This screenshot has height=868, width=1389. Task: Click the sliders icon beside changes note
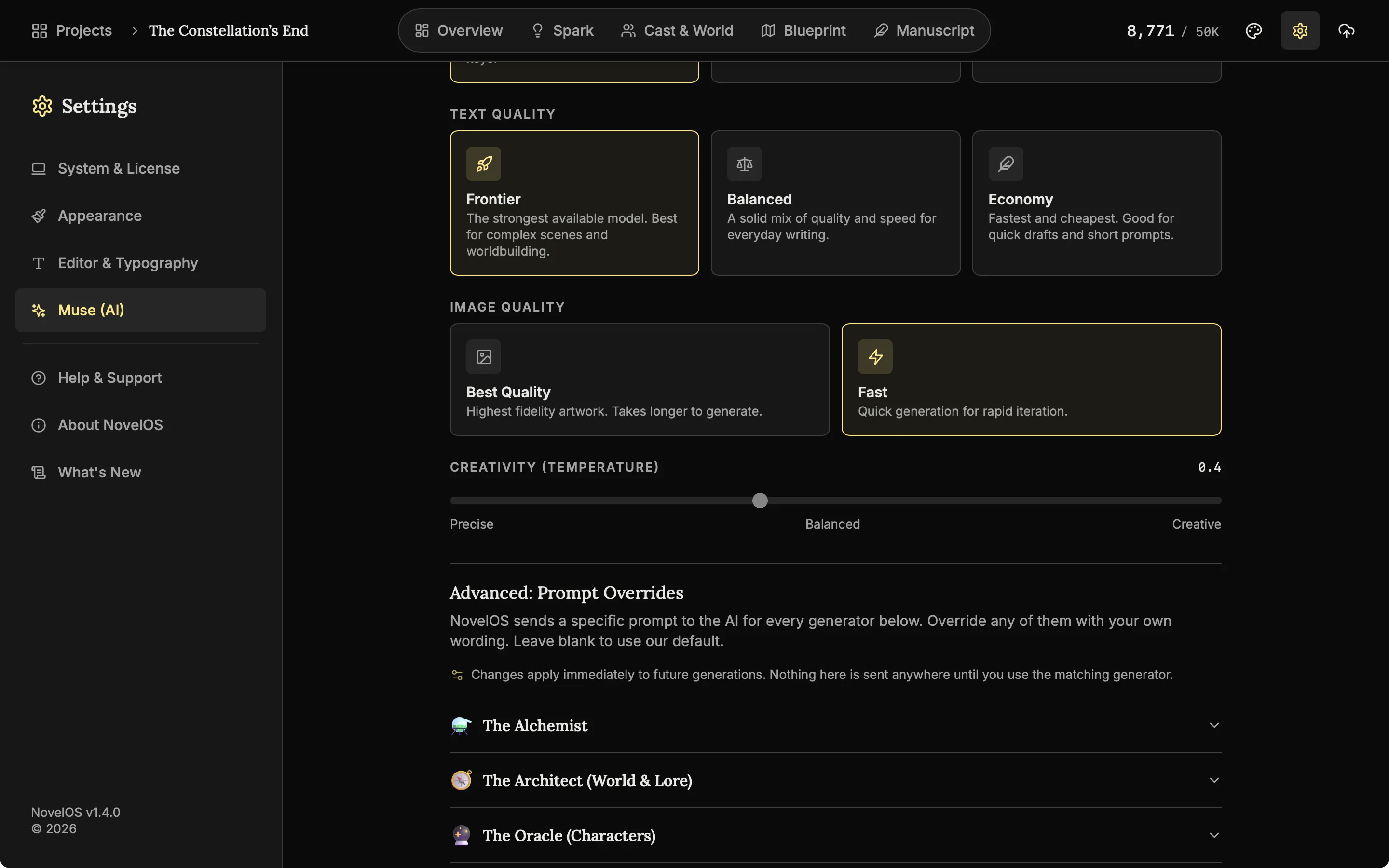(457, 675)
